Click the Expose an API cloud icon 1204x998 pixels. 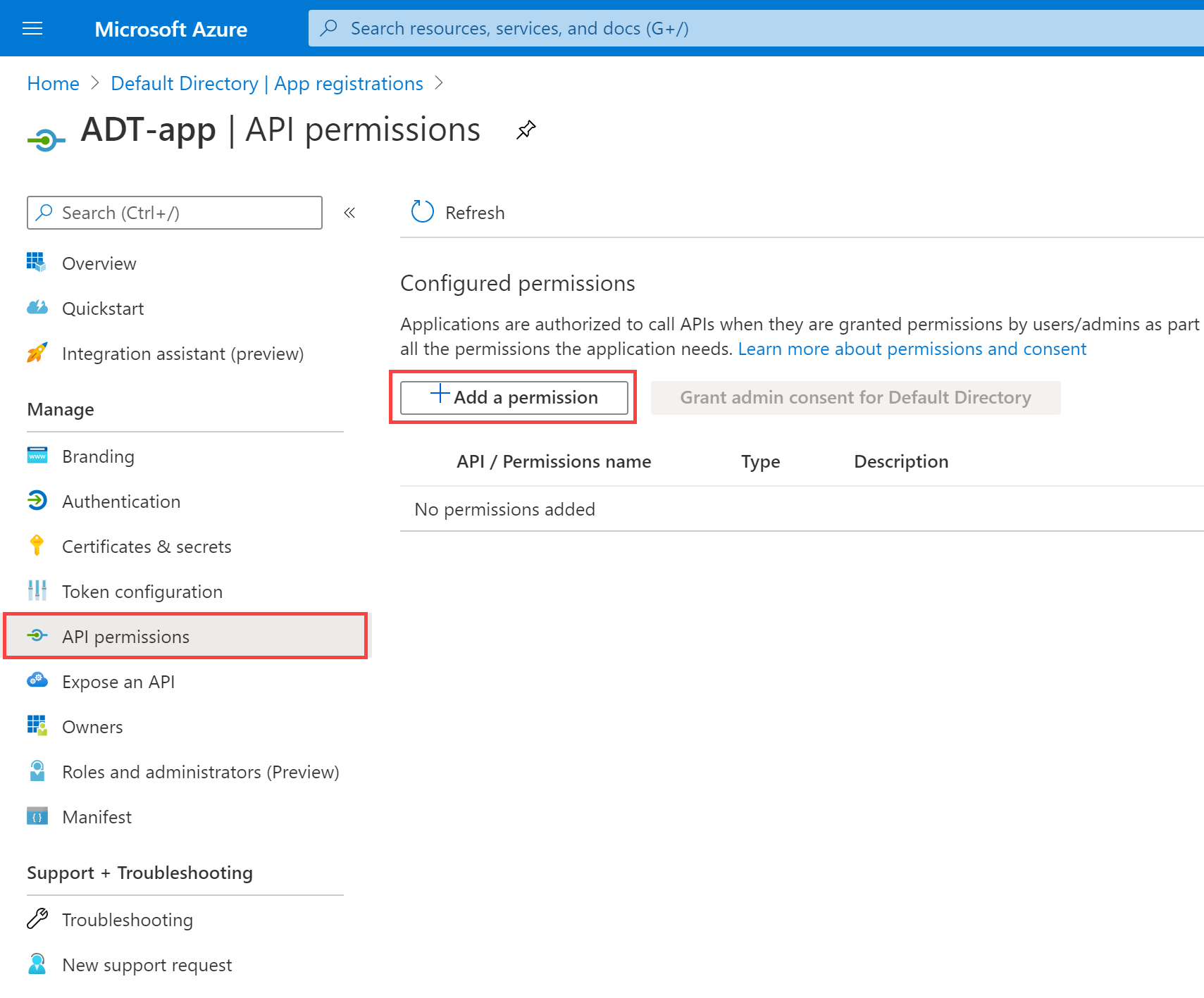37,680
